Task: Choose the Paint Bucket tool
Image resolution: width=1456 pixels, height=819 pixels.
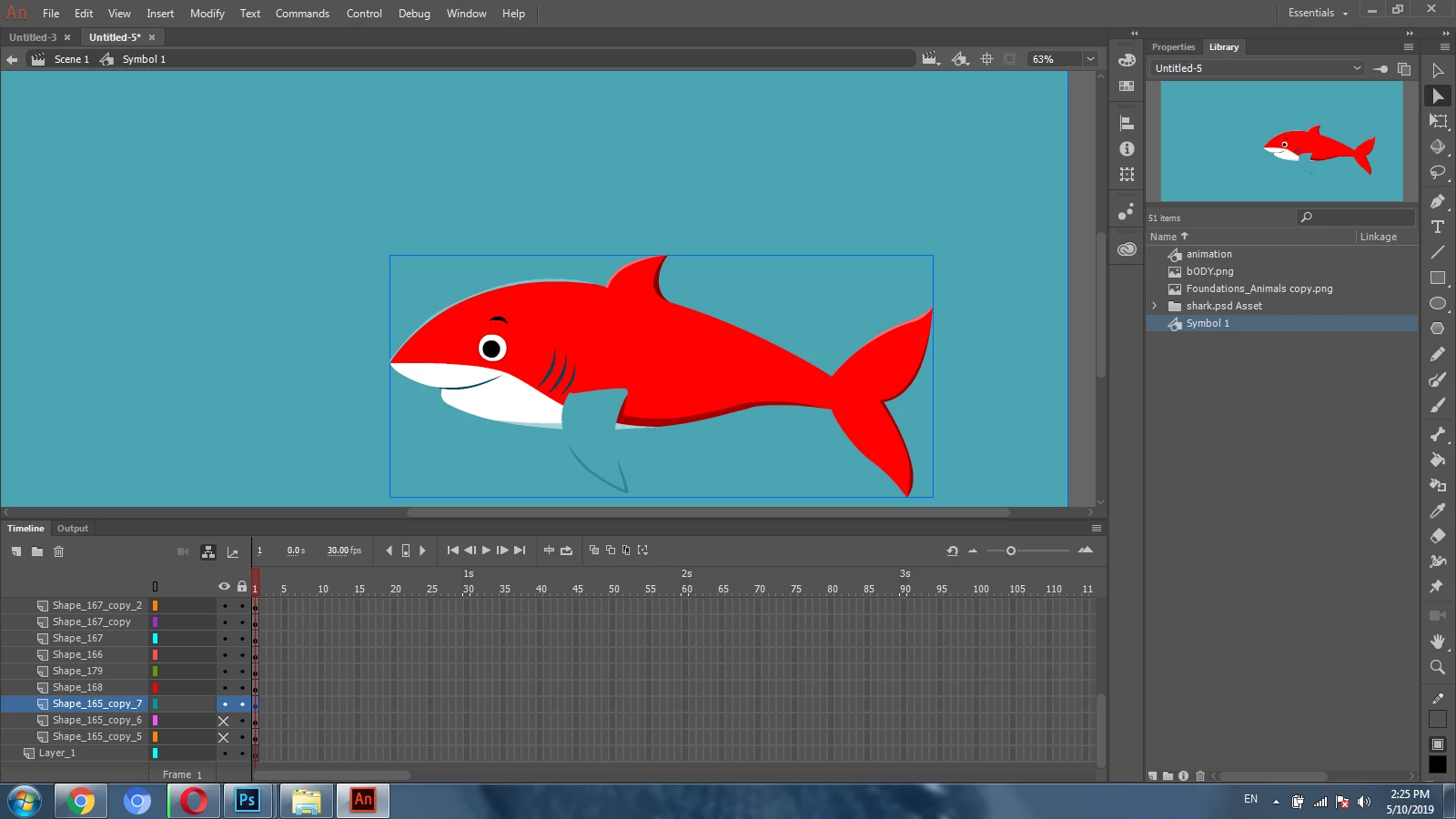Action: 1438,460
